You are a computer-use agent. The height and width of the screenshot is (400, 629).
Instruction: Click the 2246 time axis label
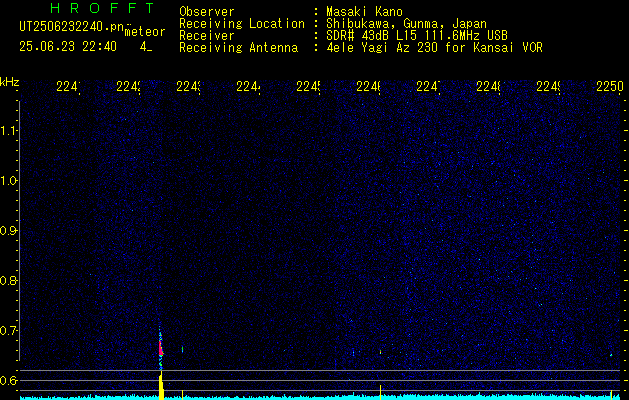pos(369,86)
